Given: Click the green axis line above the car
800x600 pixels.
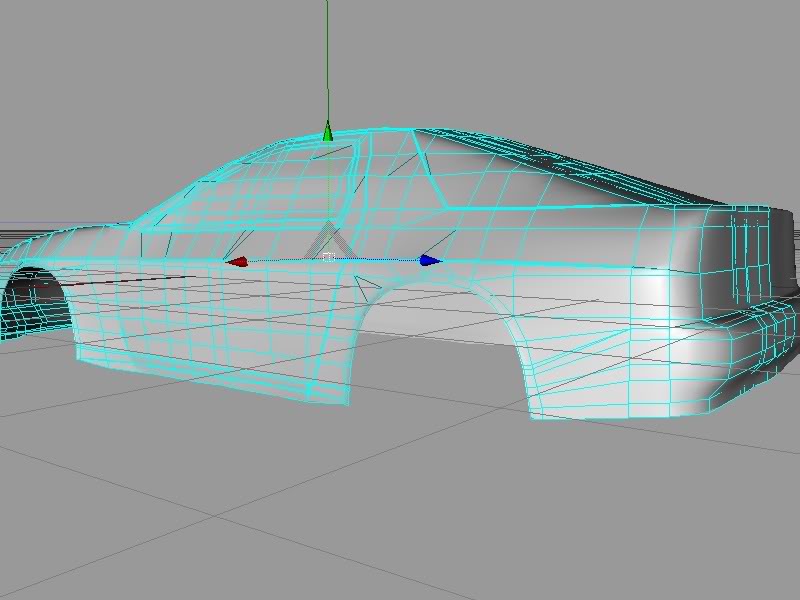Looking at the screenshot, I should point(327,60).
